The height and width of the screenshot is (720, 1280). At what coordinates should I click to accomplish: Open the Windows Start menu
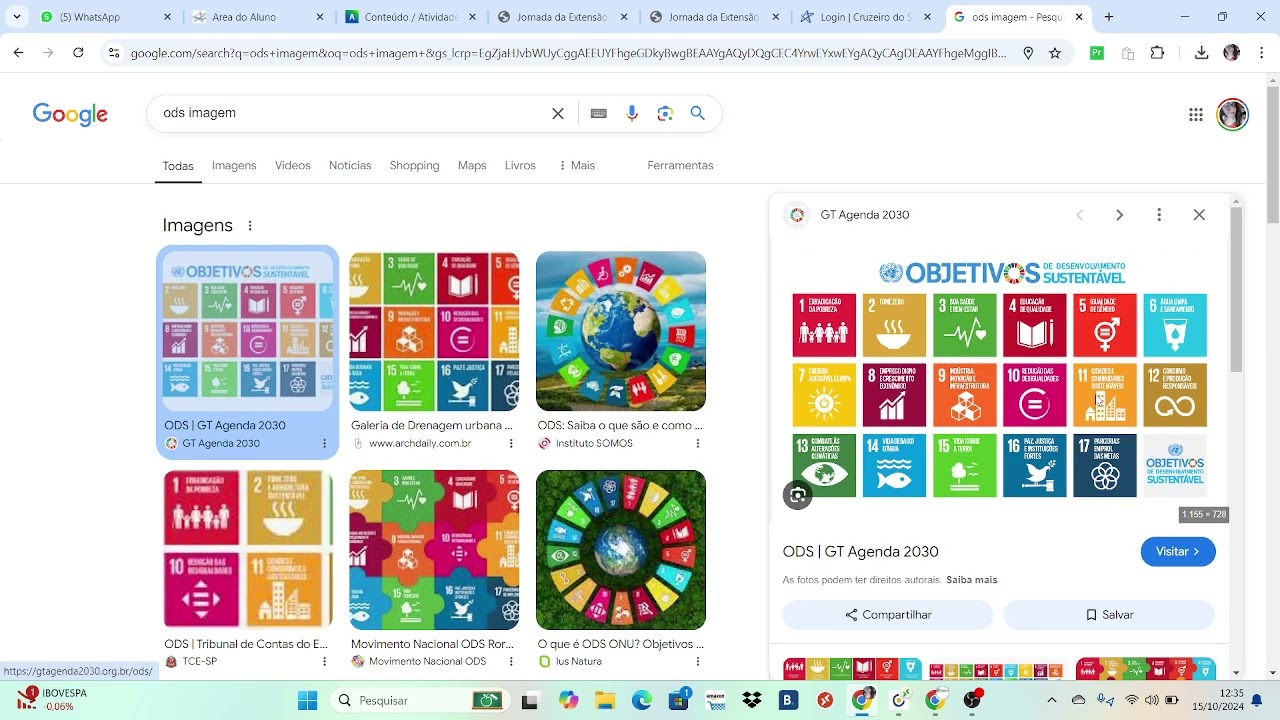307,700
